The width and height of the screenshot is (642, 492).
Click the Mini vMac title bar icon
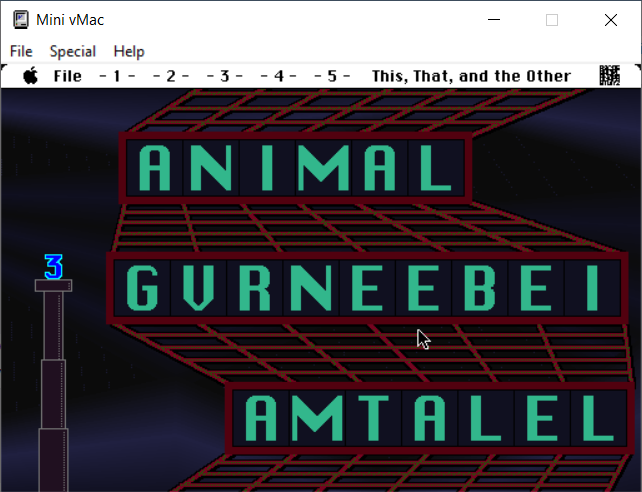(20, 20)
